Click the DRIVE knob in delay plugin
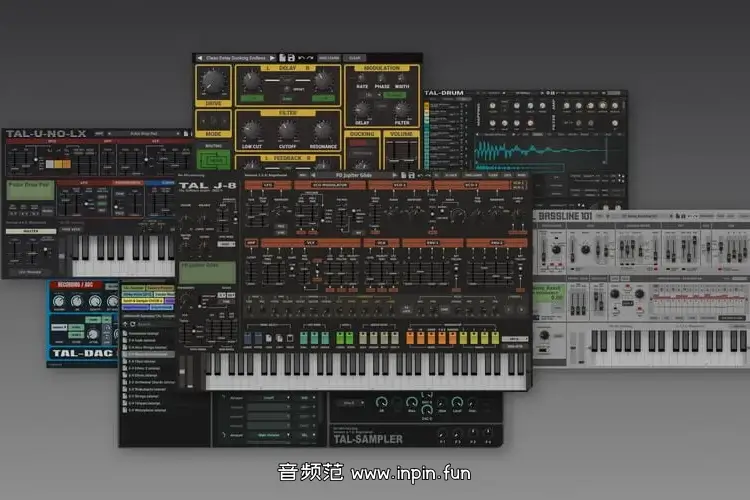Image resolution: width=750 pixels, height=500 pixels. coord(213,82)
